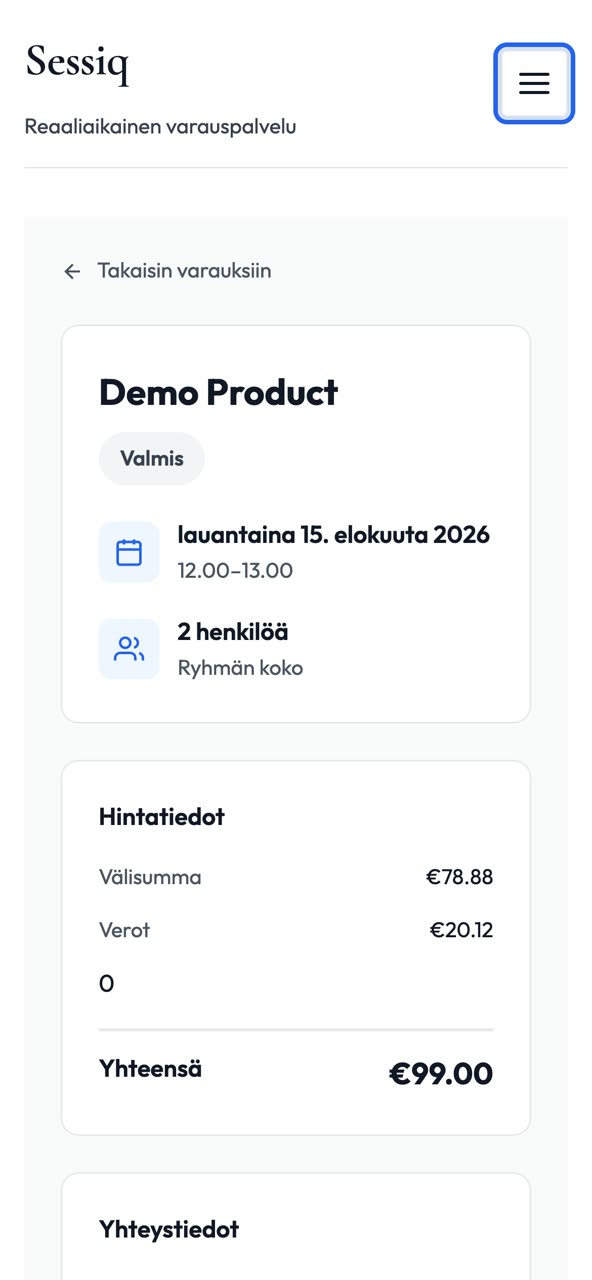Select the Välisumma amount €78.88
Viewport: 592px width, 1280px height.
pyautogui.click(x=460, y=877)
